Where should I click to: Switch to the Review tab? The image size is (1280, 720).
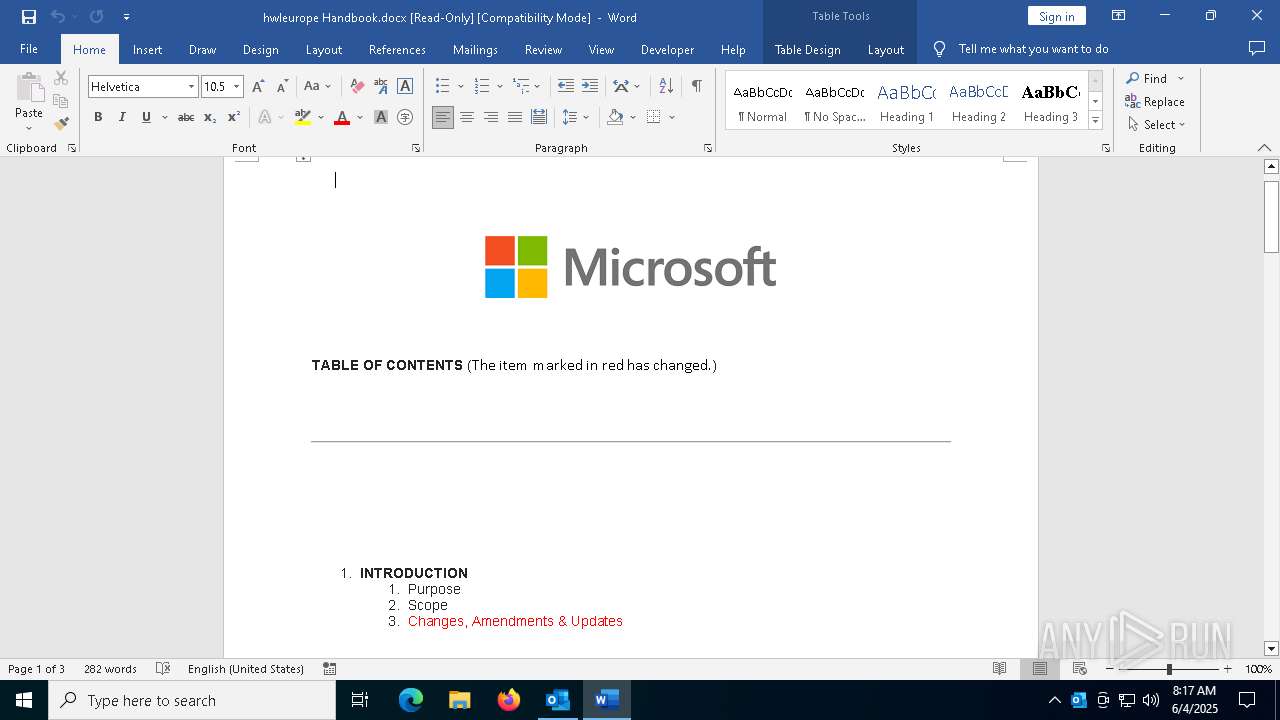[543, 49]
